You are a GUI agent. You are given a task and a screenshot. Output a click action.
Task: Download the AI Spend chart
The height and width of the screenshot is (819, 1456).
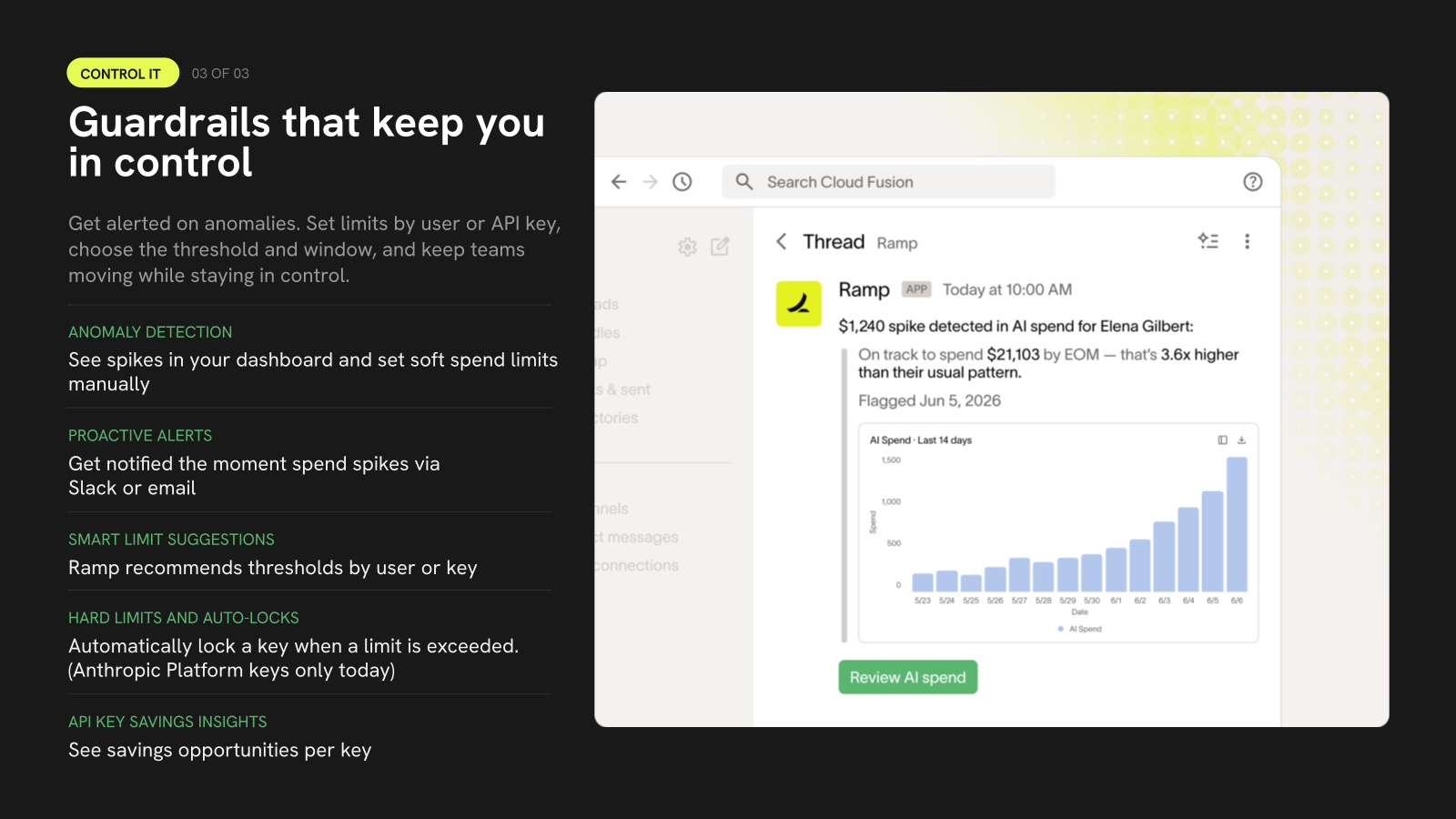coord(1241,440)
